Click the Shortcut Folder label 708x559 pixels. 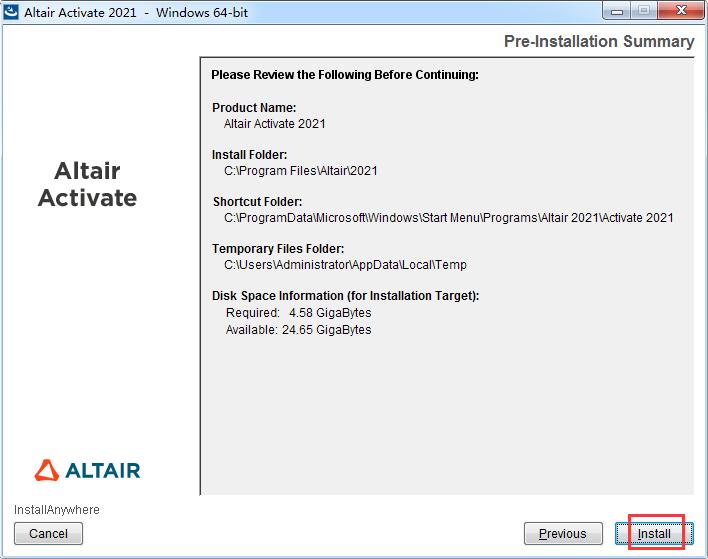257,202
